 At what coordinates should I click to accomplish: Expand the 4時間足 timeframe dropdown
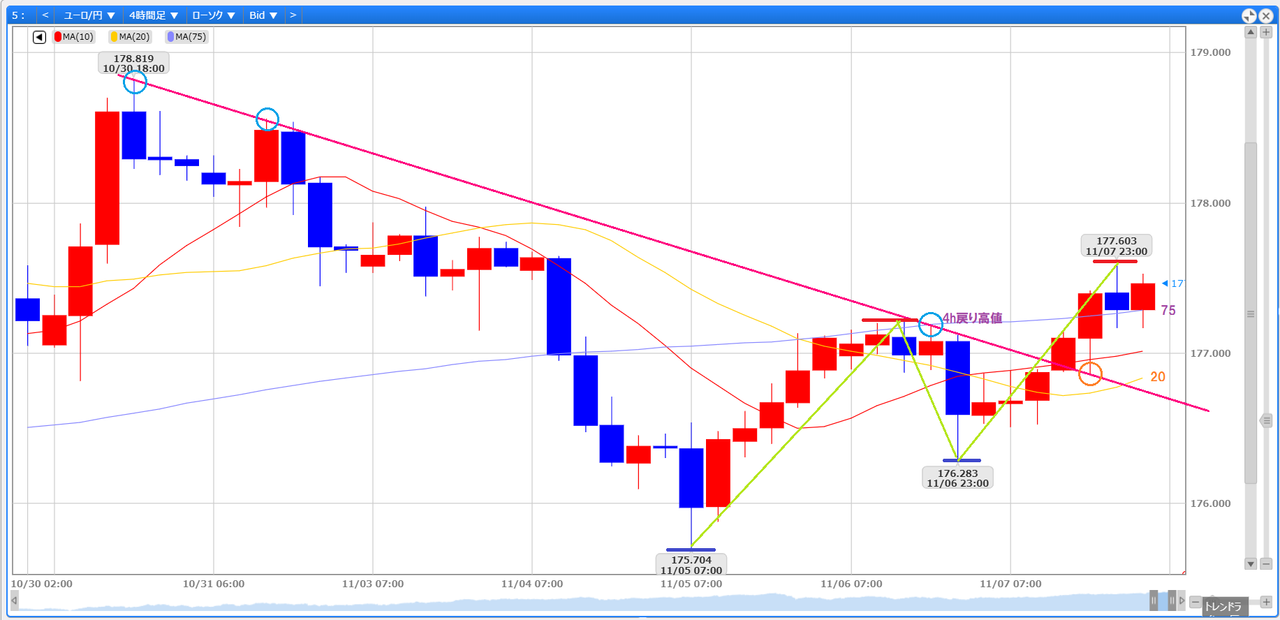pos(153,15)
